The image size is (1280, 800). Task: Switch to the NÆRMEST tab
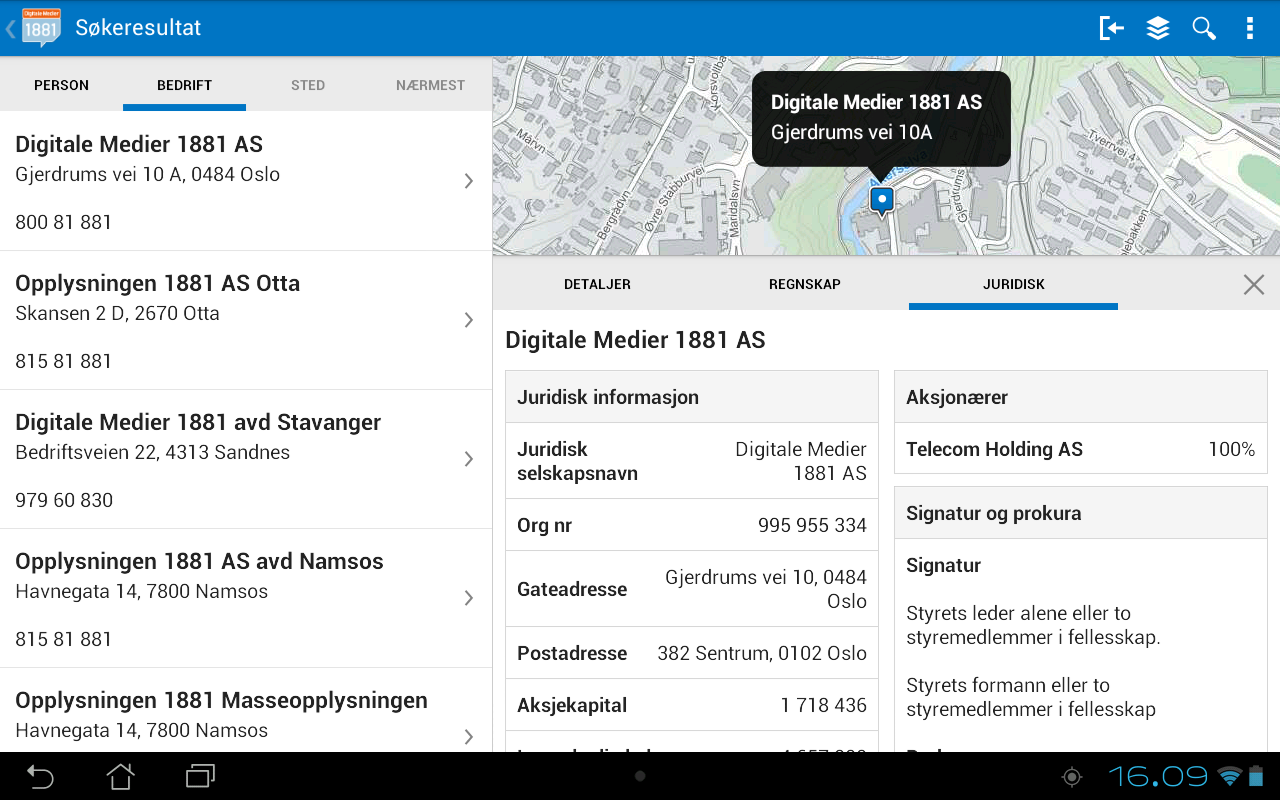tap(431, 85)
